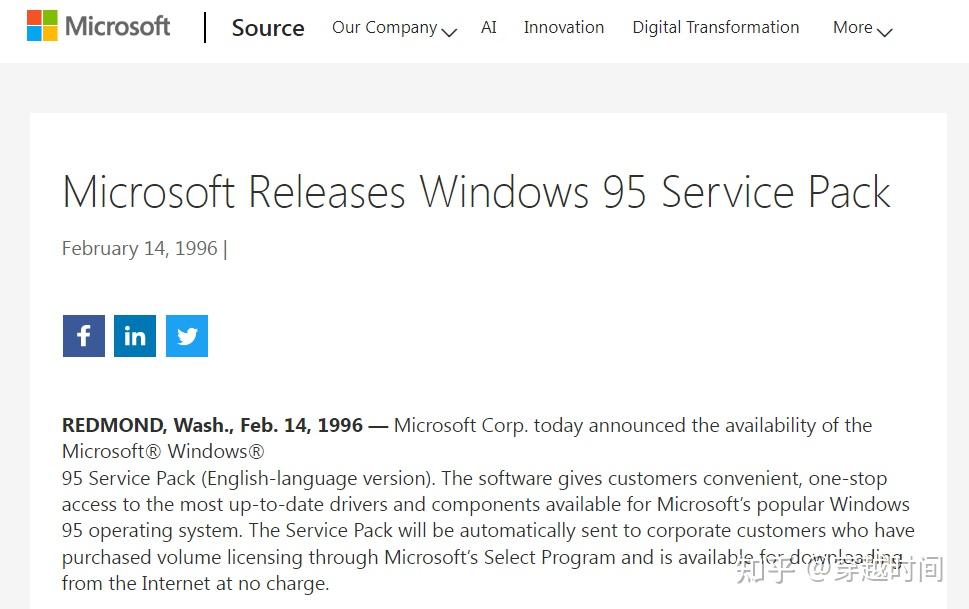Select the February 14, 1996 date text
This screenshot has height=609, width=969.
pyautogui.click(x=139, y=248)
